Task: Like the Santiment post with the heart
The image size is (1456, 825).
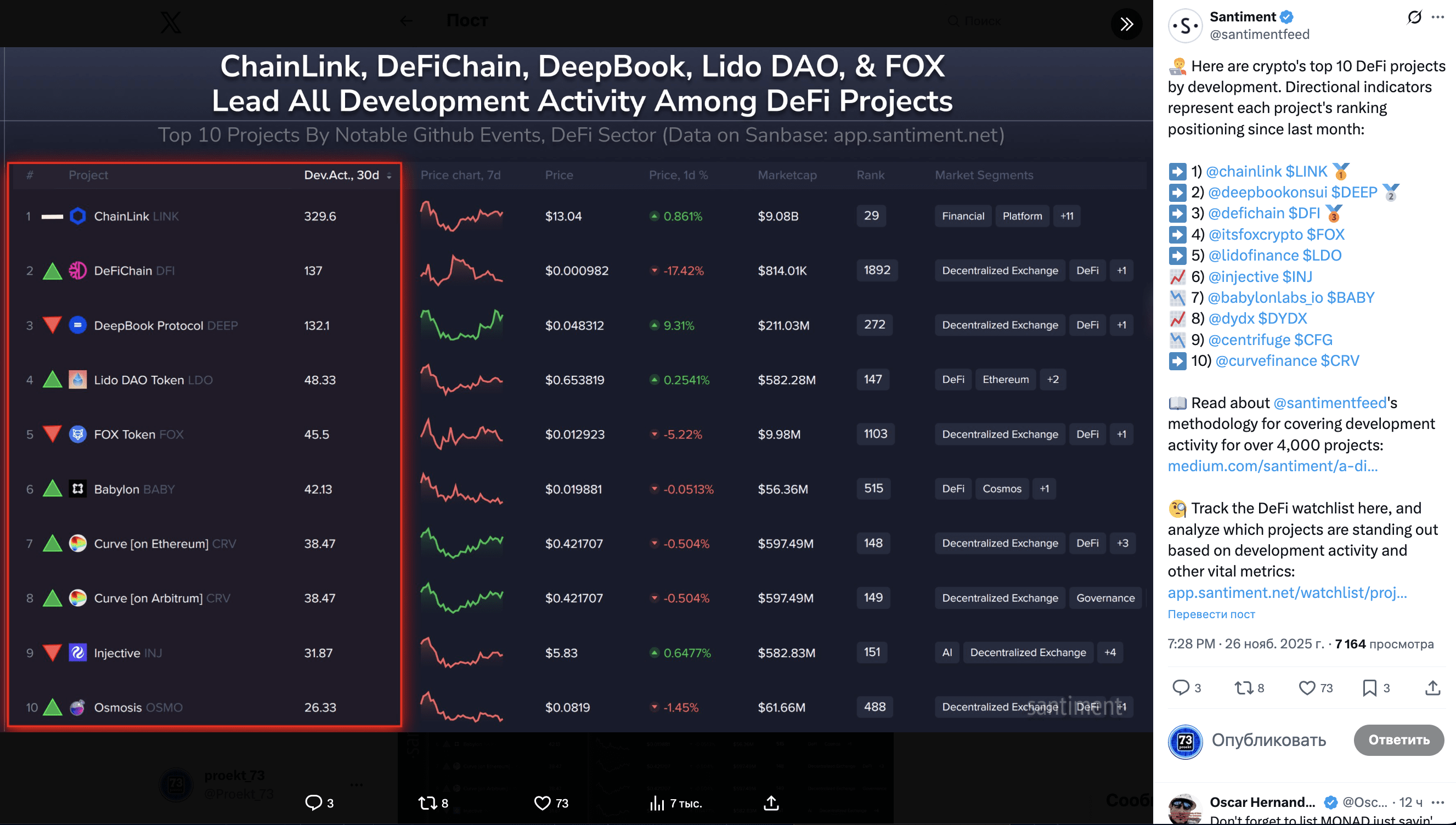Action: tap(1306, 688)
